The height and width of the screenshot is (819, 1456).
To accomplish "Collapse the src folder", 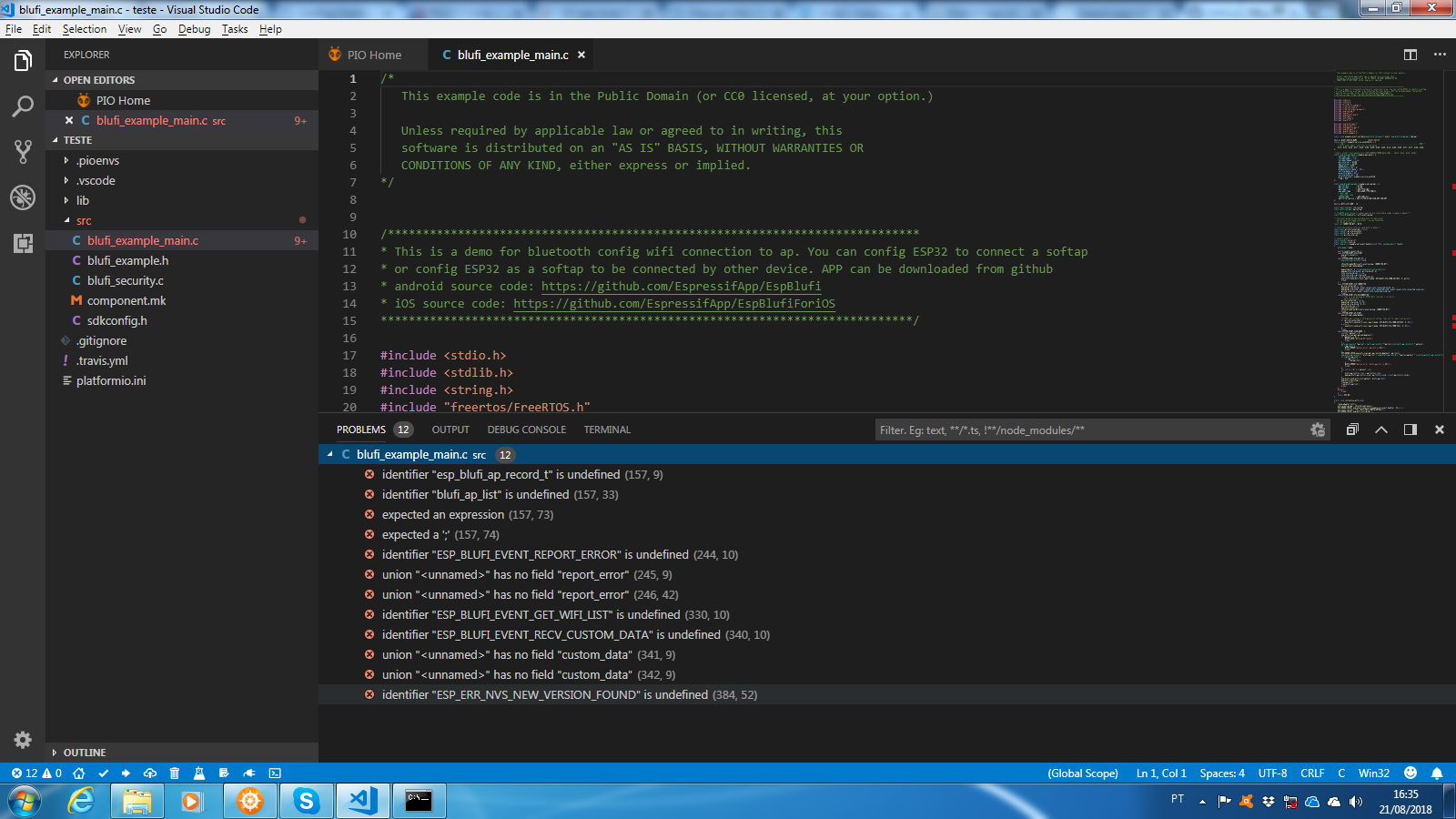I will 182,220.
